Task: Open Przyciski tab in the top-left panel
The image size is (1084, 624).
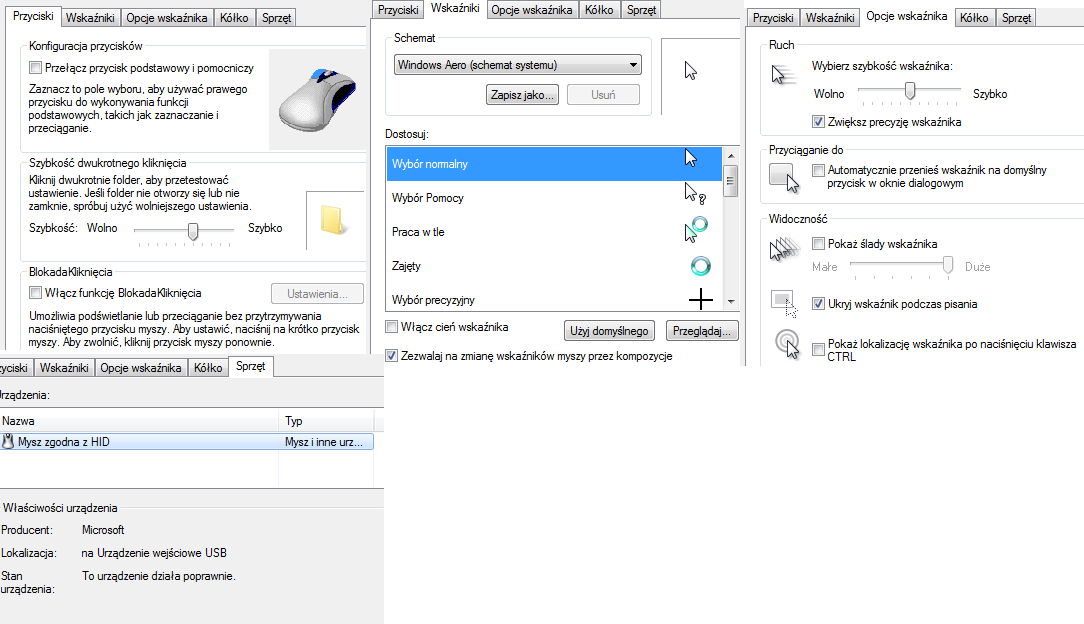Action: (32, 16)
